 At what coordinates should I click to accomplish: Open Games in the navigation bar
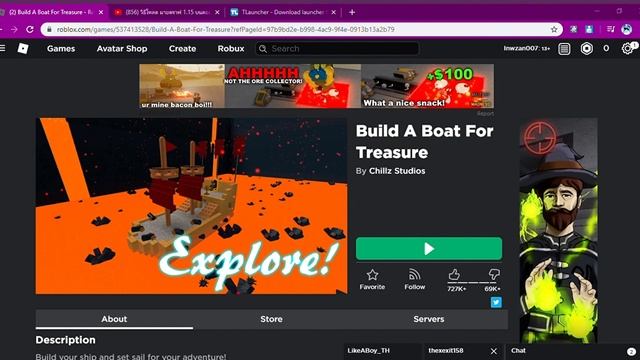(61, 49)
